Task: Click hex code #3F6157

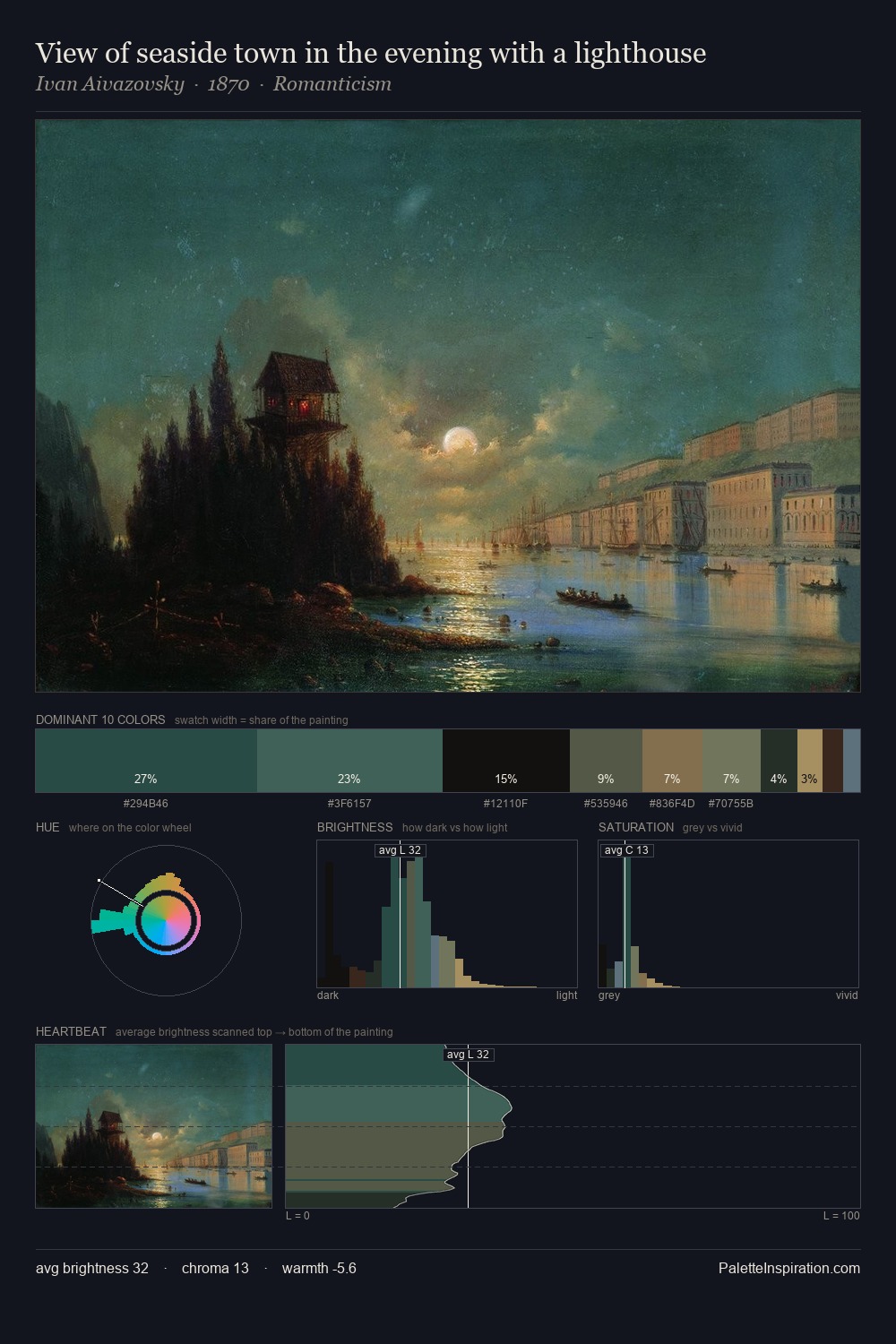Action: point(349,804)
